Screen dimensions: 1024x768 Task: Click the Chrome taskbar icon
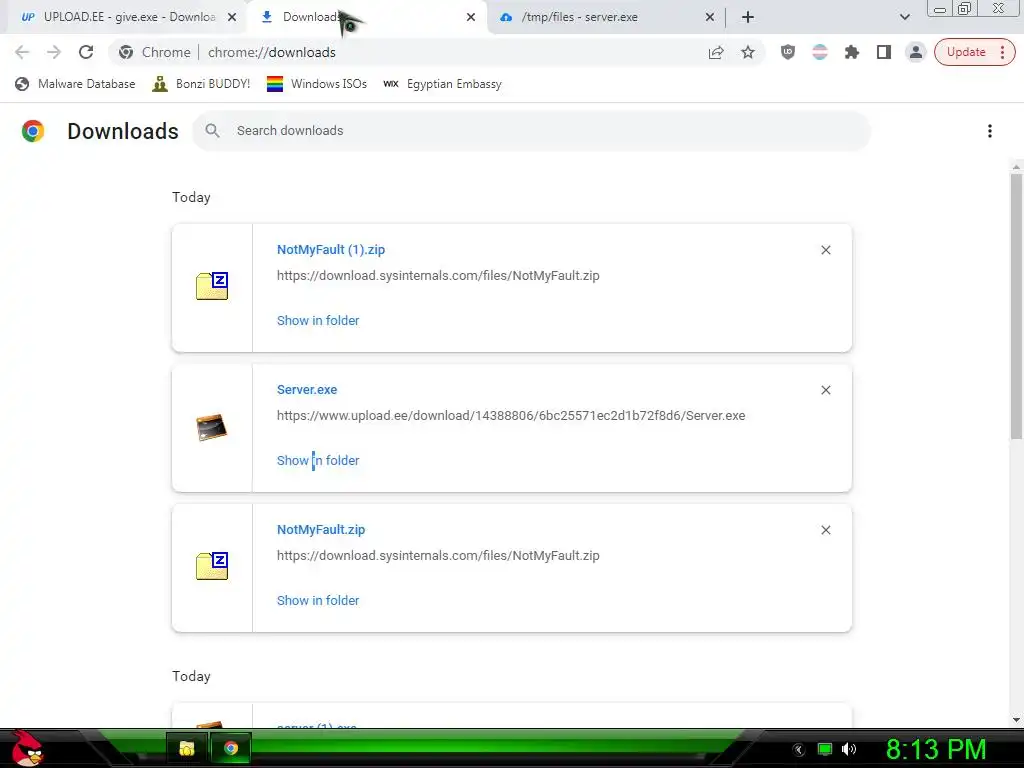coord(231,748)
